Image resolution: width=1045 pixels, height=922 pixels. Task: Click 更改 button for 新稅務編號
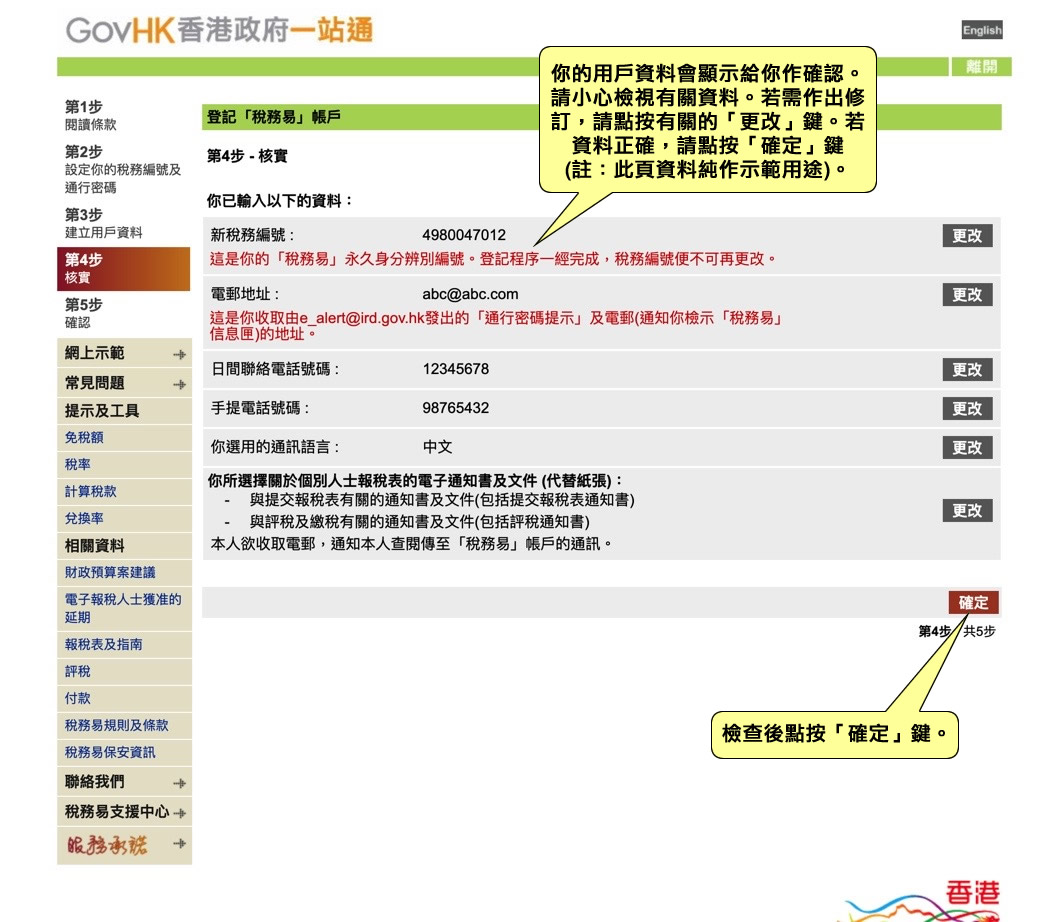[967, 235]
